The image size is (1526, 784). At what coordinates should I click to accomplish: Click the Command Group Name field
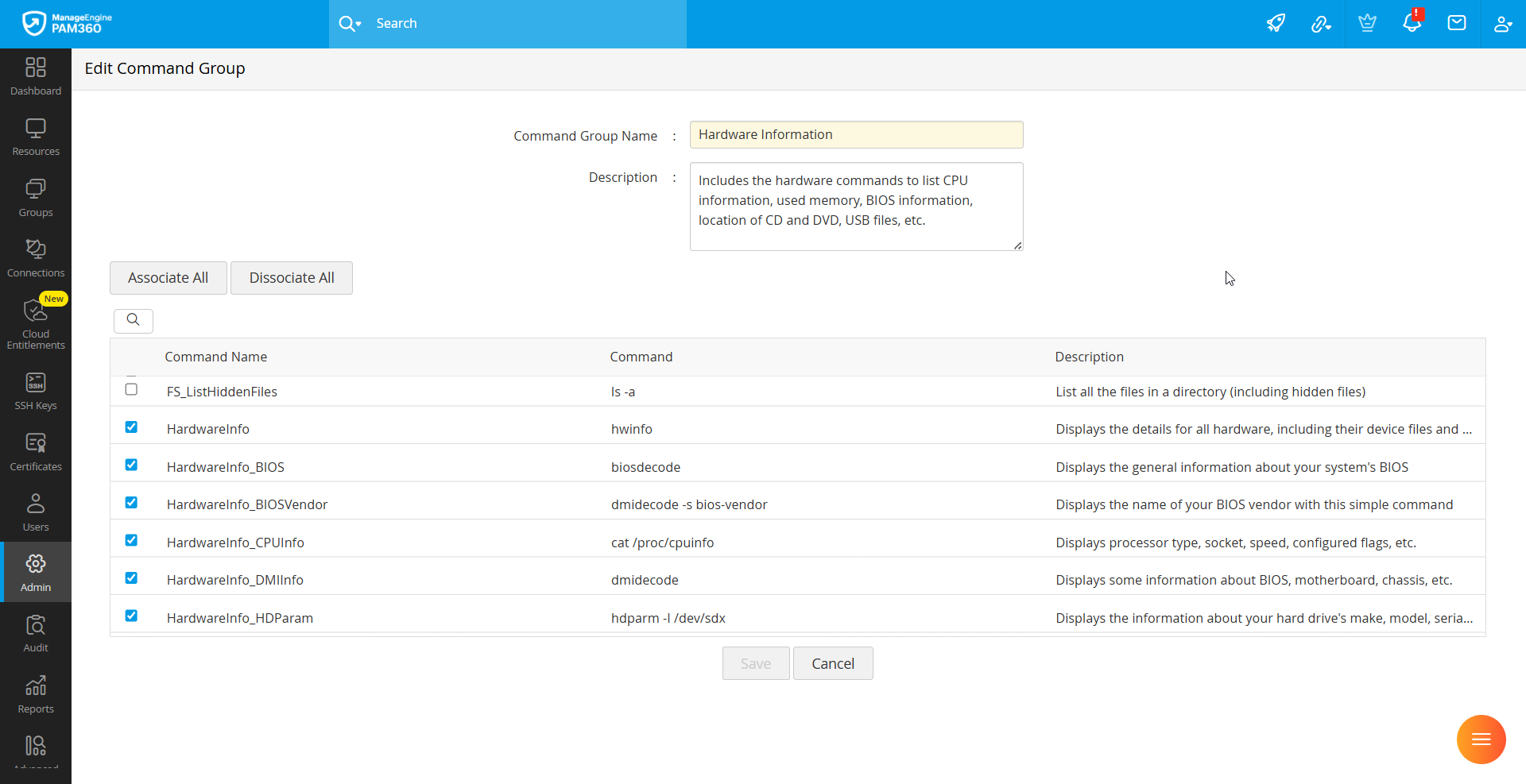click(x=856, y=135)
